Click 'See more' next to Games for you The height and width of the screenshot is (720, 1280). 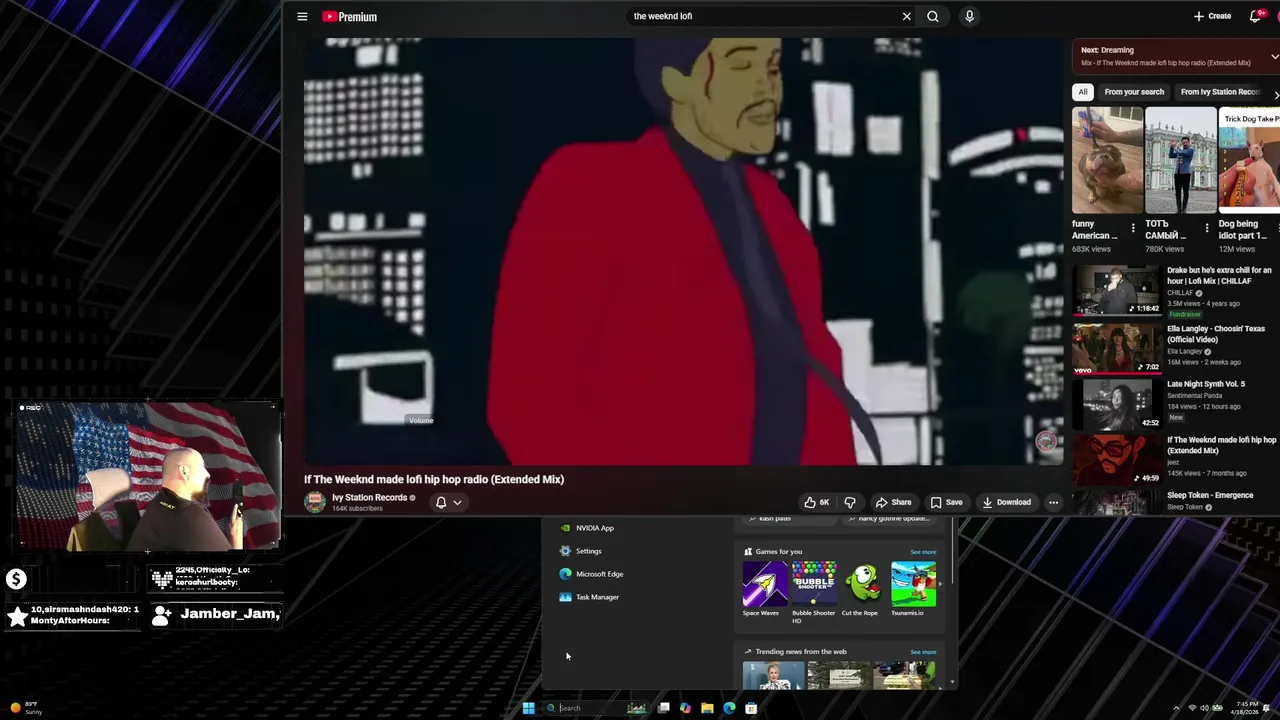click(923, 552)
